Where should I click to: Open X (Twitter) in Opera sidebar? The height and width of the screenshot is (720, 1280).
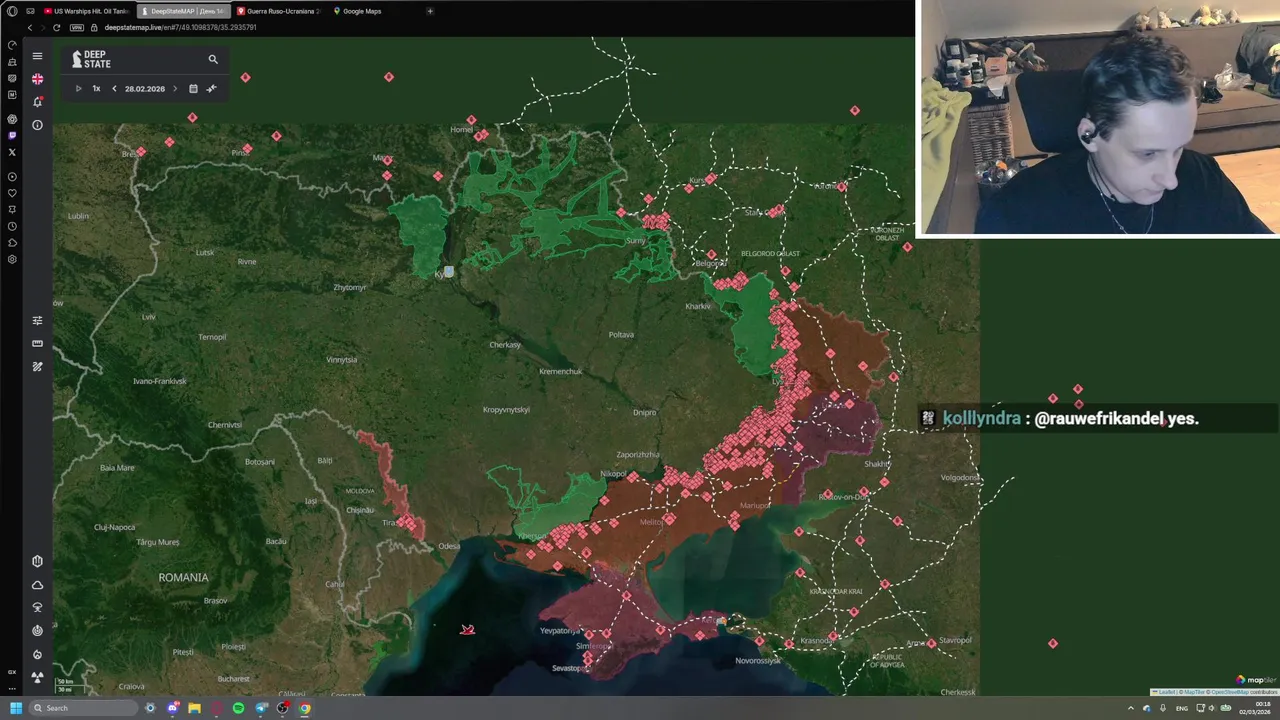coord(12,152)
